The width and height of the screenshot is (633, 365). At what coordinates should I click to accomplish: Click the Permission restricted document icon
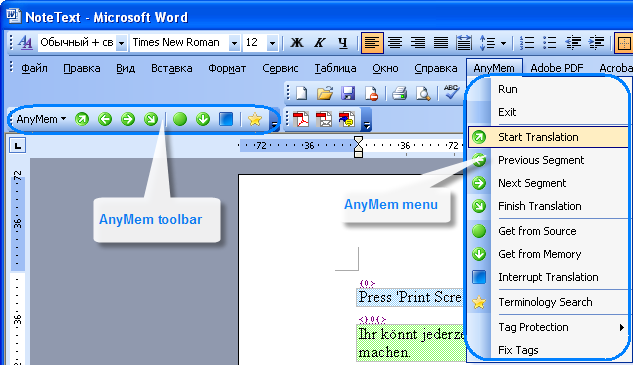371,93
